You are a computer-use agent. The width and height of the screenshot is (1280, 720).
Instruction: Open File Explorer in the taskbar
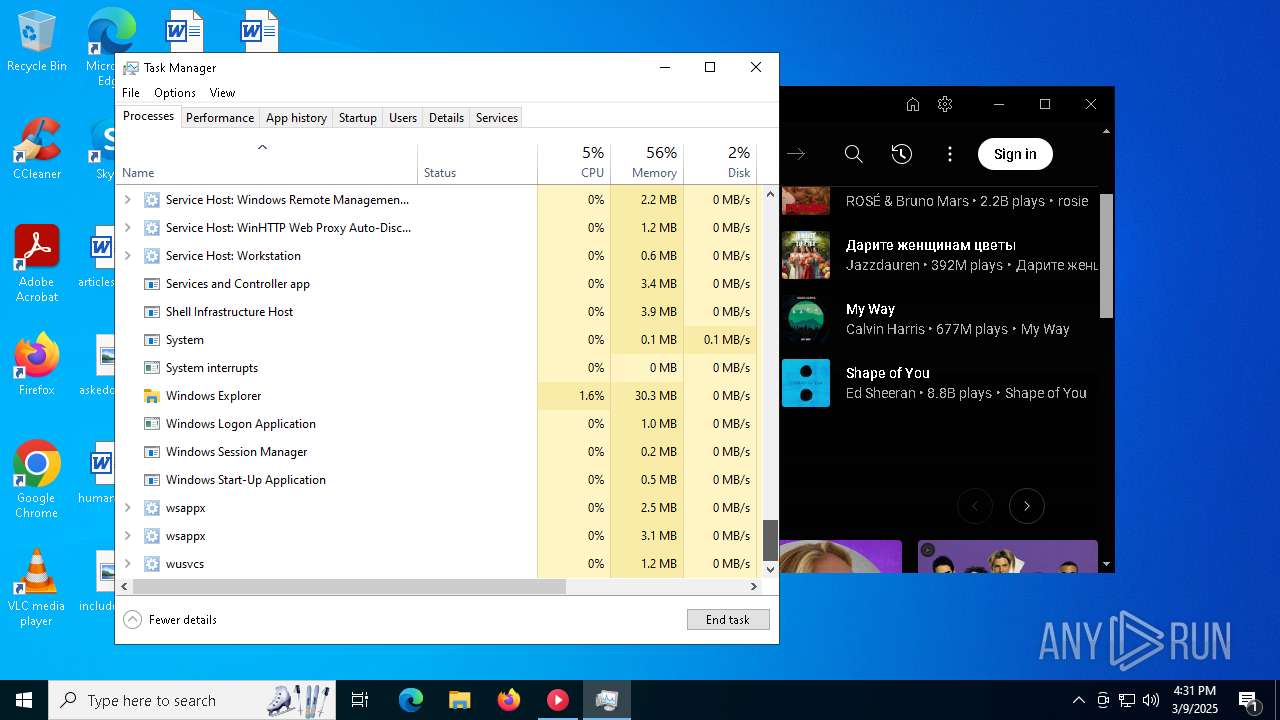459,700
